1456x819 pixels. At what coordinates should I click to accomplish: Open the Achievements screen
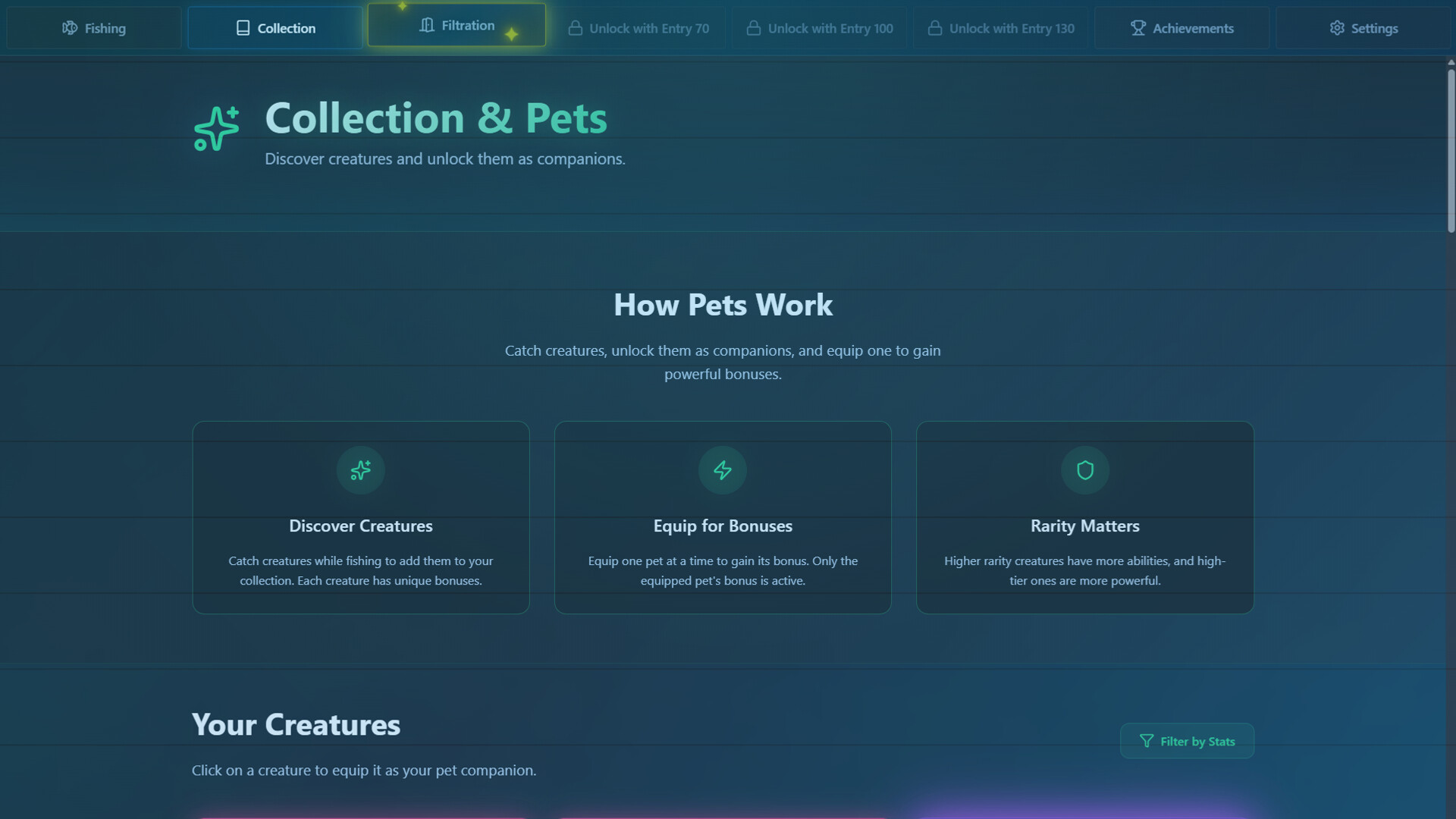[x=1181, y=28]
